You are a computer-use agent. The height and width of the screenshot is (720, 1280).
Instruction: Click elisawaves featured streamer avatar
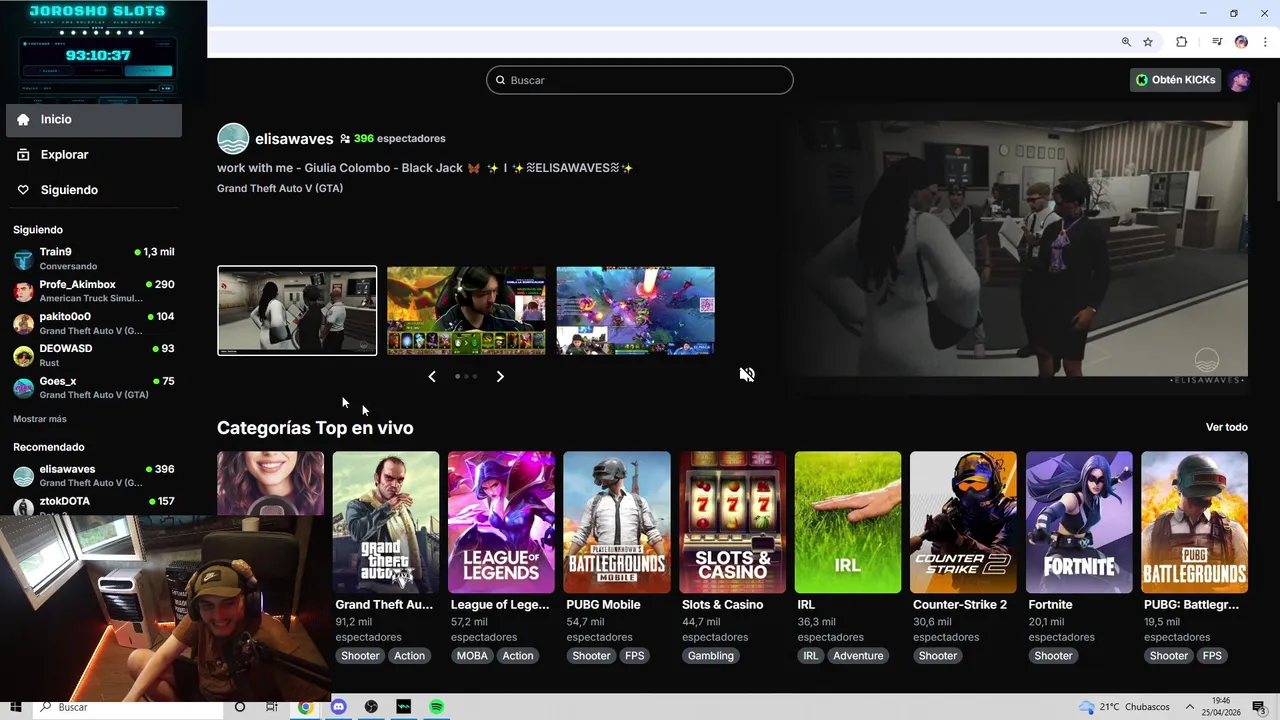point(233,139)
